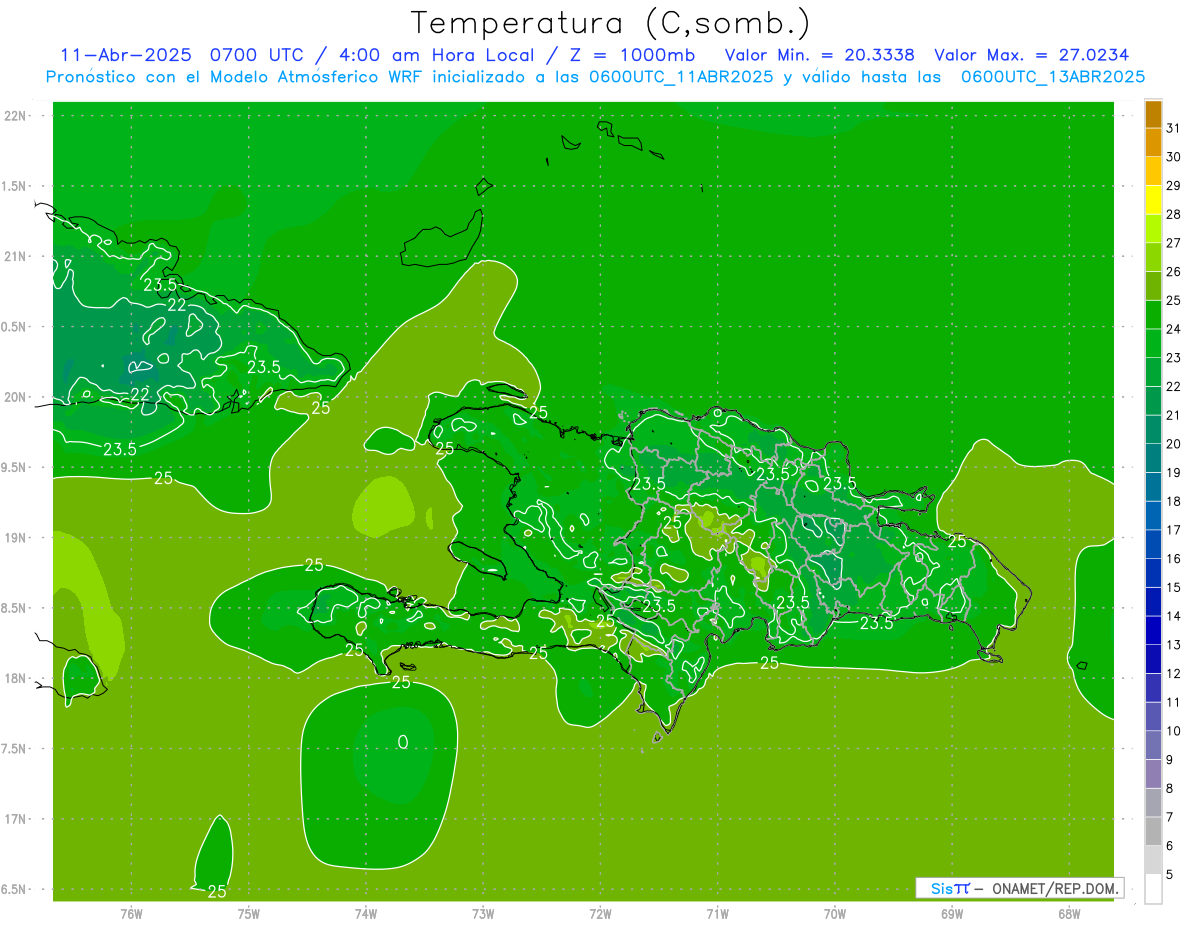Viewport: 1200px width, 927px height.
Task: Click the '18' value on the color scale
Action: (1174, 502)
